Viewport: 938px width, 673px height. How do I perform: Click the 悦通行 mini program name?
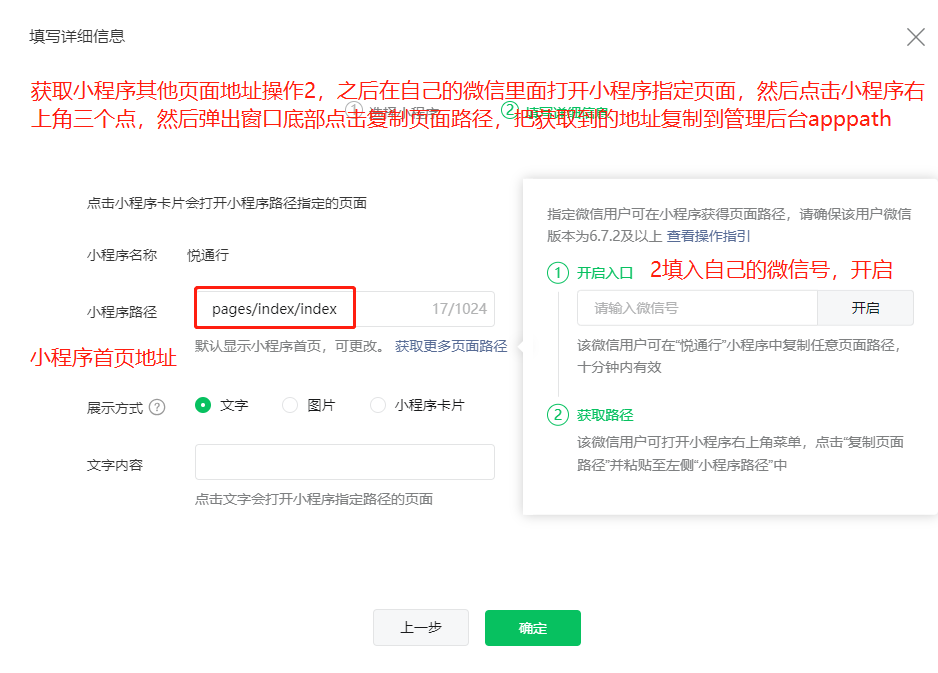click(x=208, y=255)
